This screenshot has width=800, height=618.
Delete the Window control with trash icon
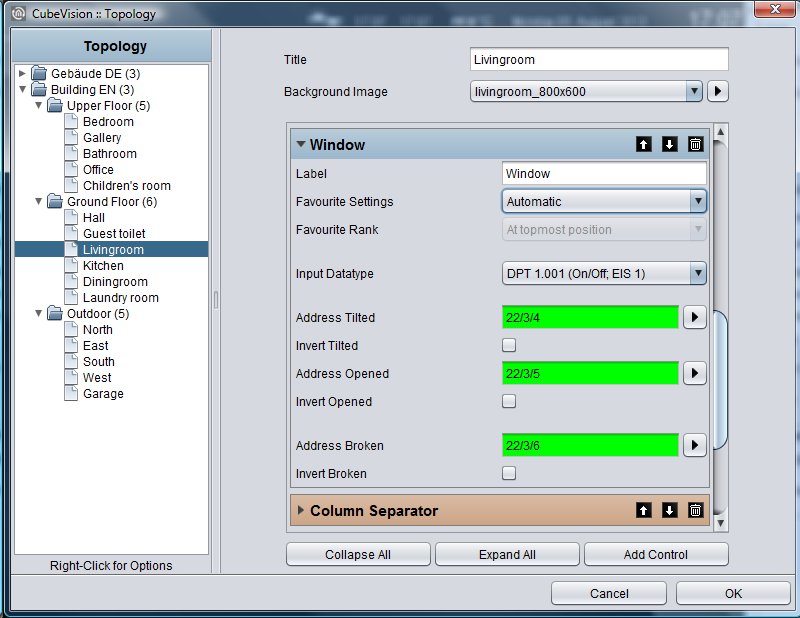pyautogui.click(x=695, y=144)
